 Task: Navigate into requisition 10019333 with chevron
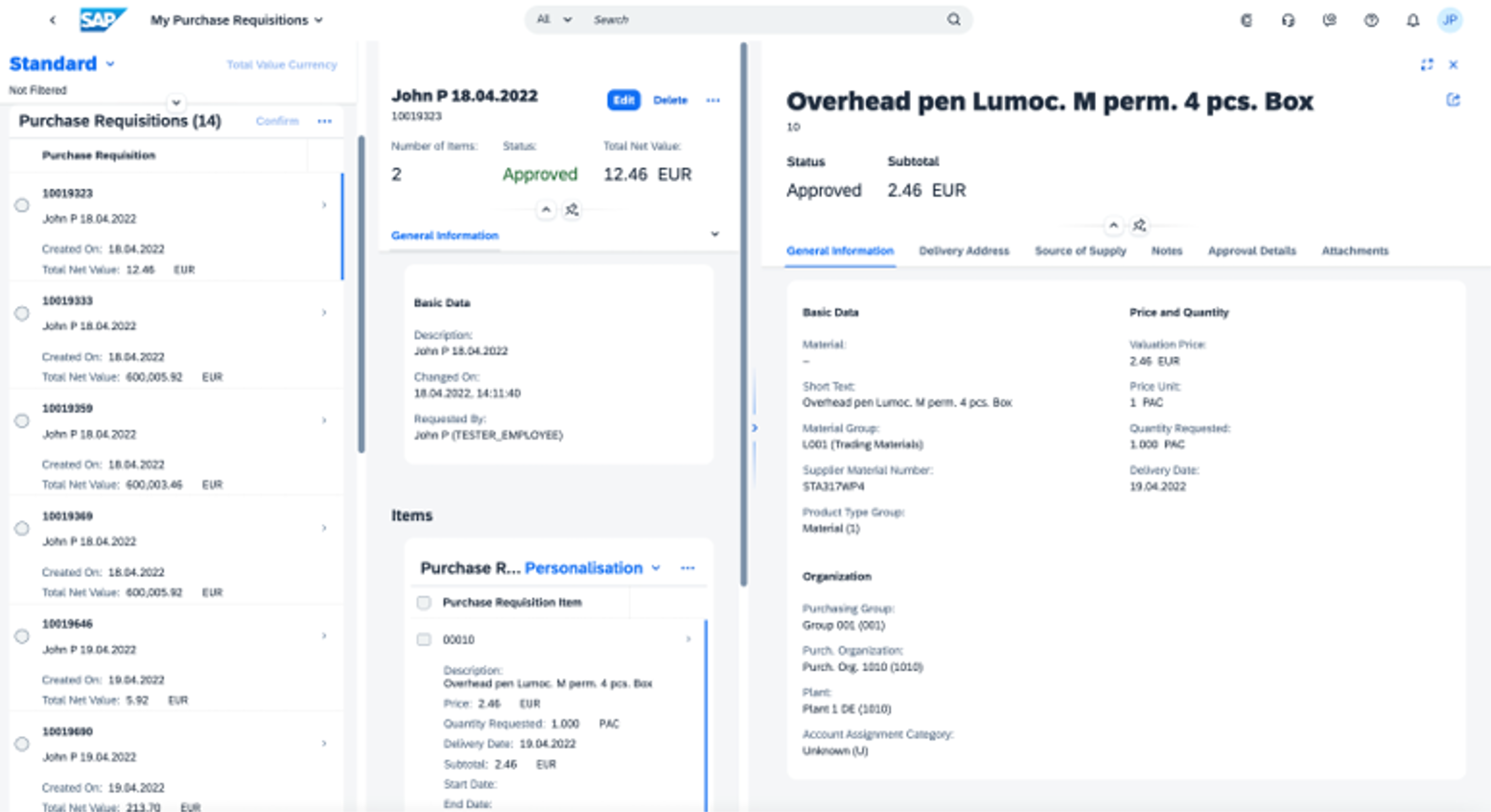(x=324, y=313)
